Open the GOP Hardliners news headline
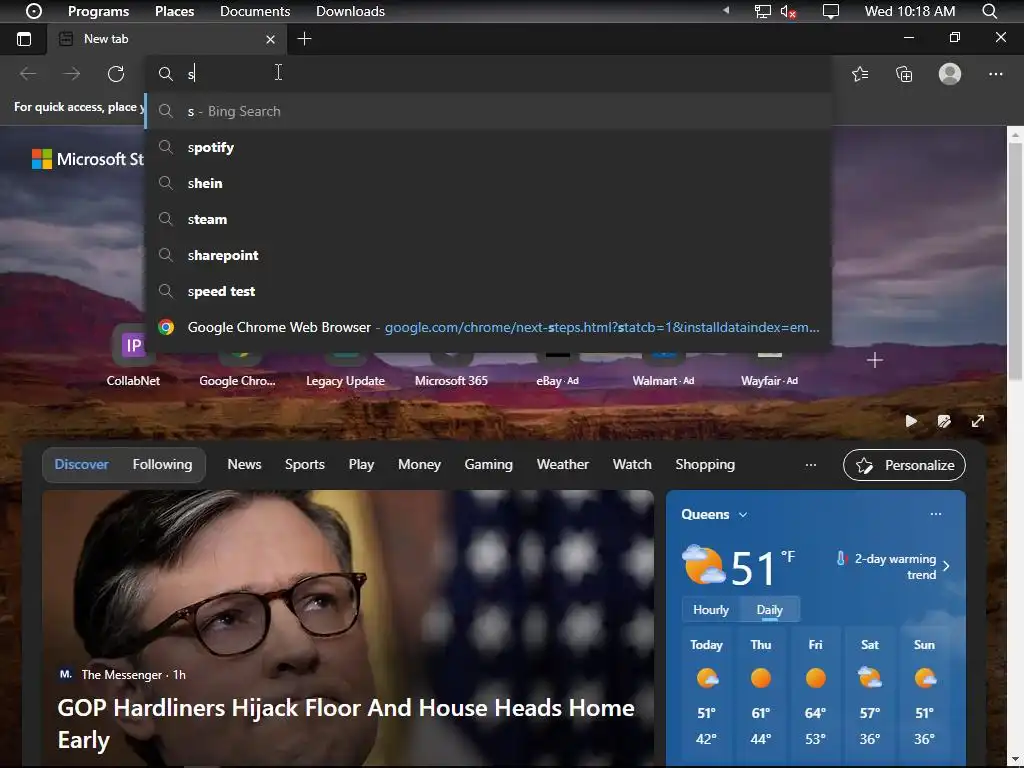The width and height of the screenshot is (1024, 768). [x=346, y=724]
